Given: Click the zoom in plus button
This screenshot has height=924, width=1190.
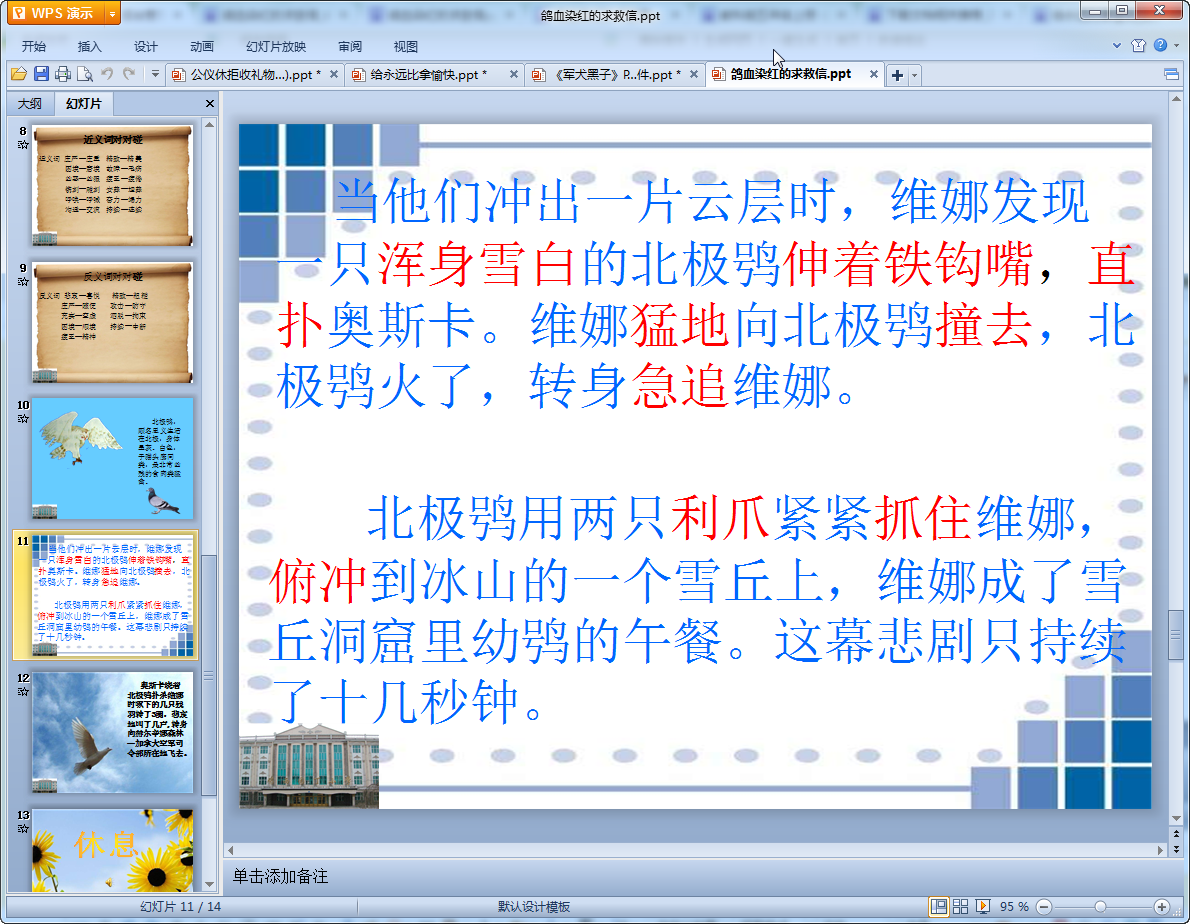Looking at the screenshot, I should point(1162,906).
